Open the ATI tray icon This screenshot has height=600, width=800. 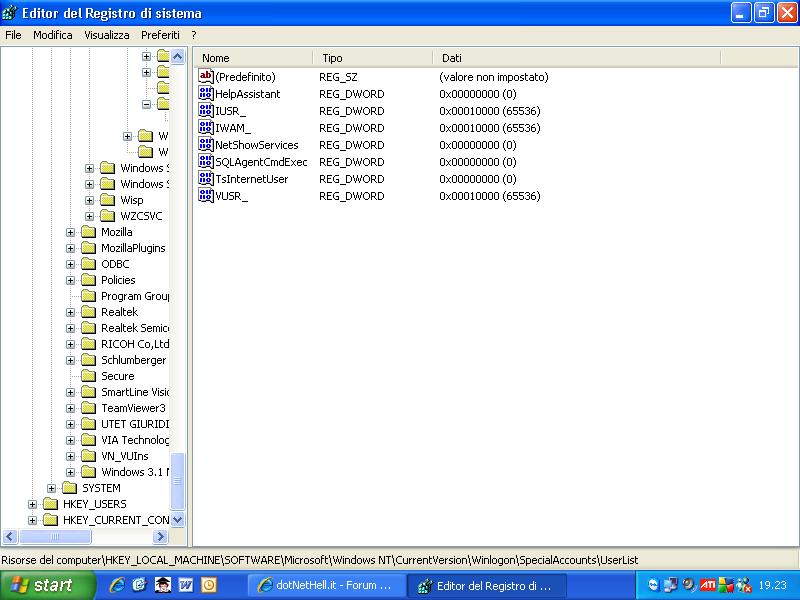coord(708,585)
